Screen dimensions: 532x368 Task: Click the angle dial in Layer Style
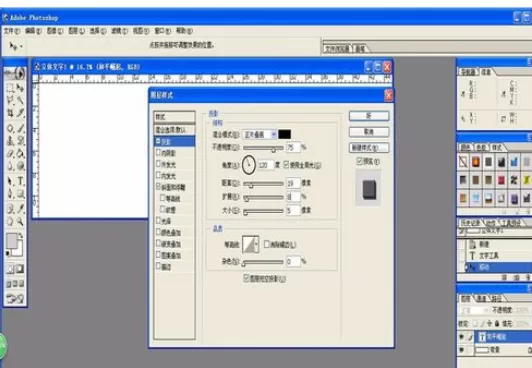249,165
